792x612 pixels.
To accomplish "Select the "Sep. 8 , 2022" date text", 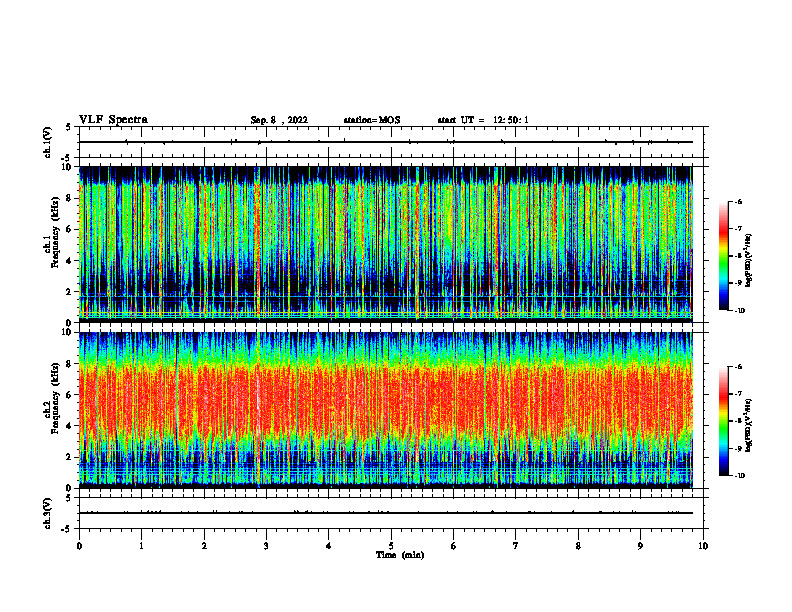I will (x=279, y=120).
